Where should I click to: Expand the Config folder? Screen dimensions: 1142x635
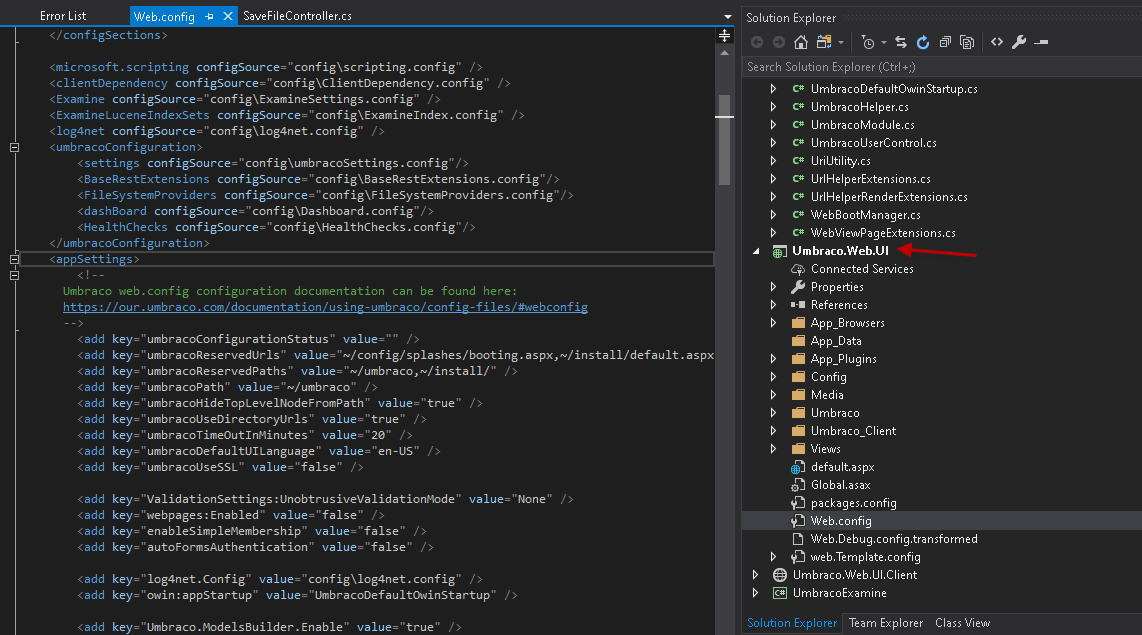click(x=773, y=377)
